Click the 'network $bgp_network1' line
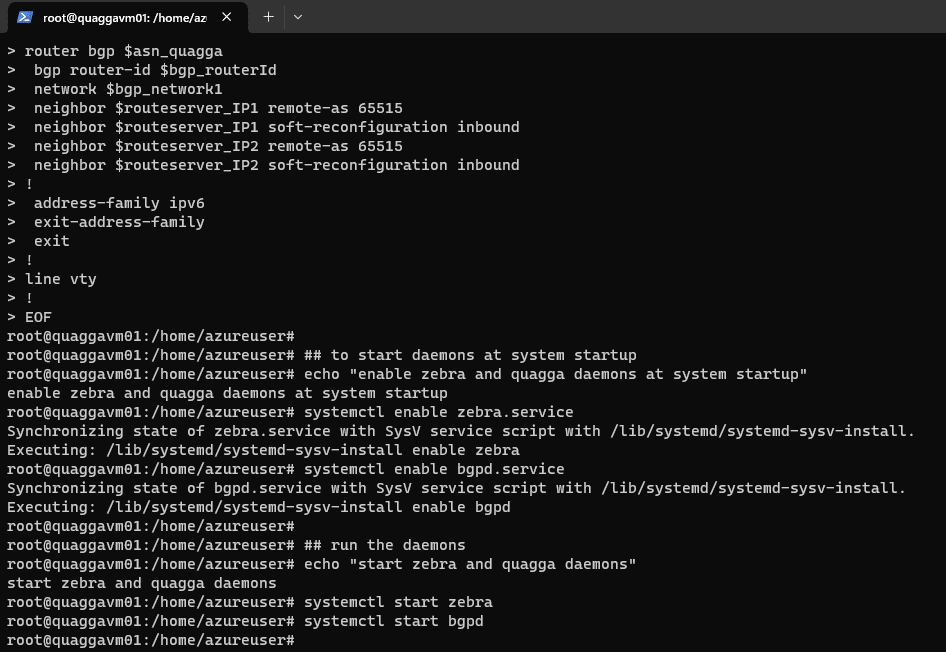946x652 pixels. click(x=128, y=89)
